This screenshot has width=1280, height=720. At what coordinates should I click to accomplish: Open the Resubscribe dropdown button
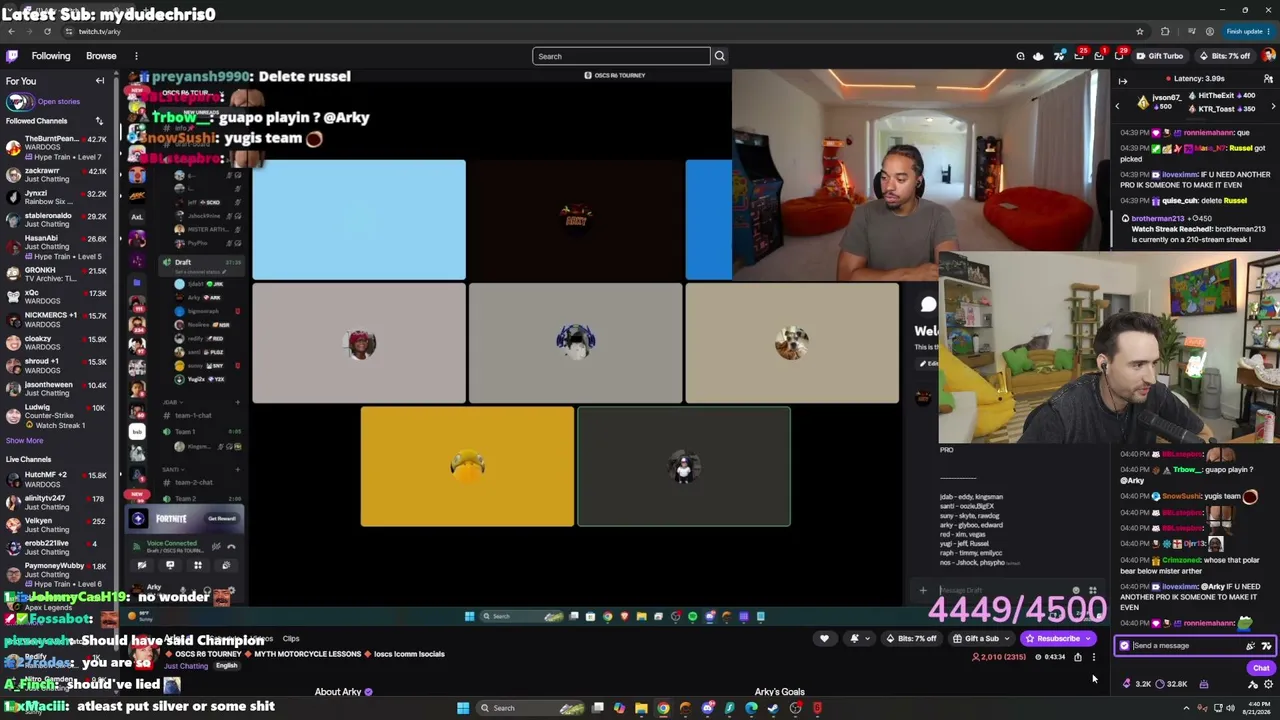click(x=1058, y=638)
